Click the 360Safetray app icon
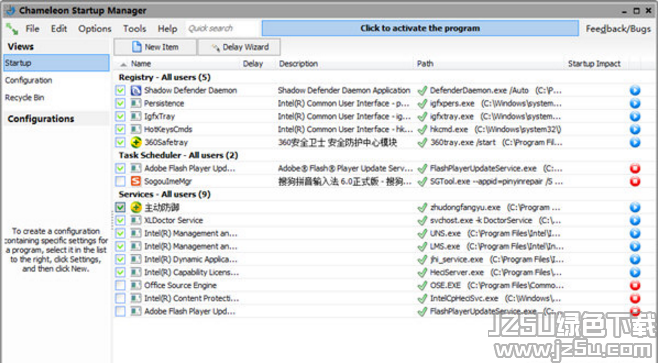 click(x=136, y=142)
